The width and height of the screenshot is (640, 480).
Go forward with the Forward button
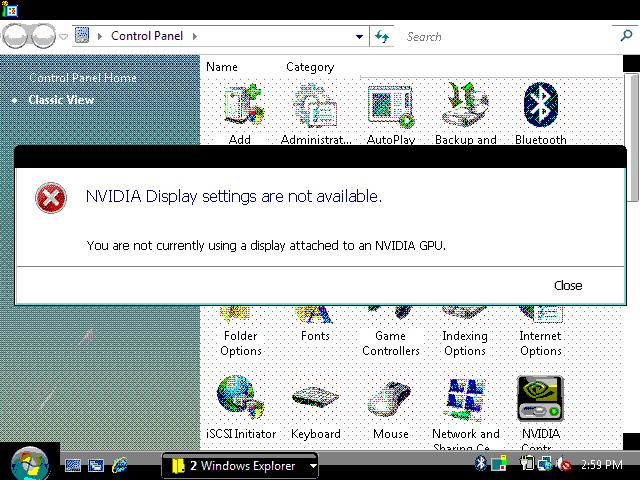click(43, 36)
